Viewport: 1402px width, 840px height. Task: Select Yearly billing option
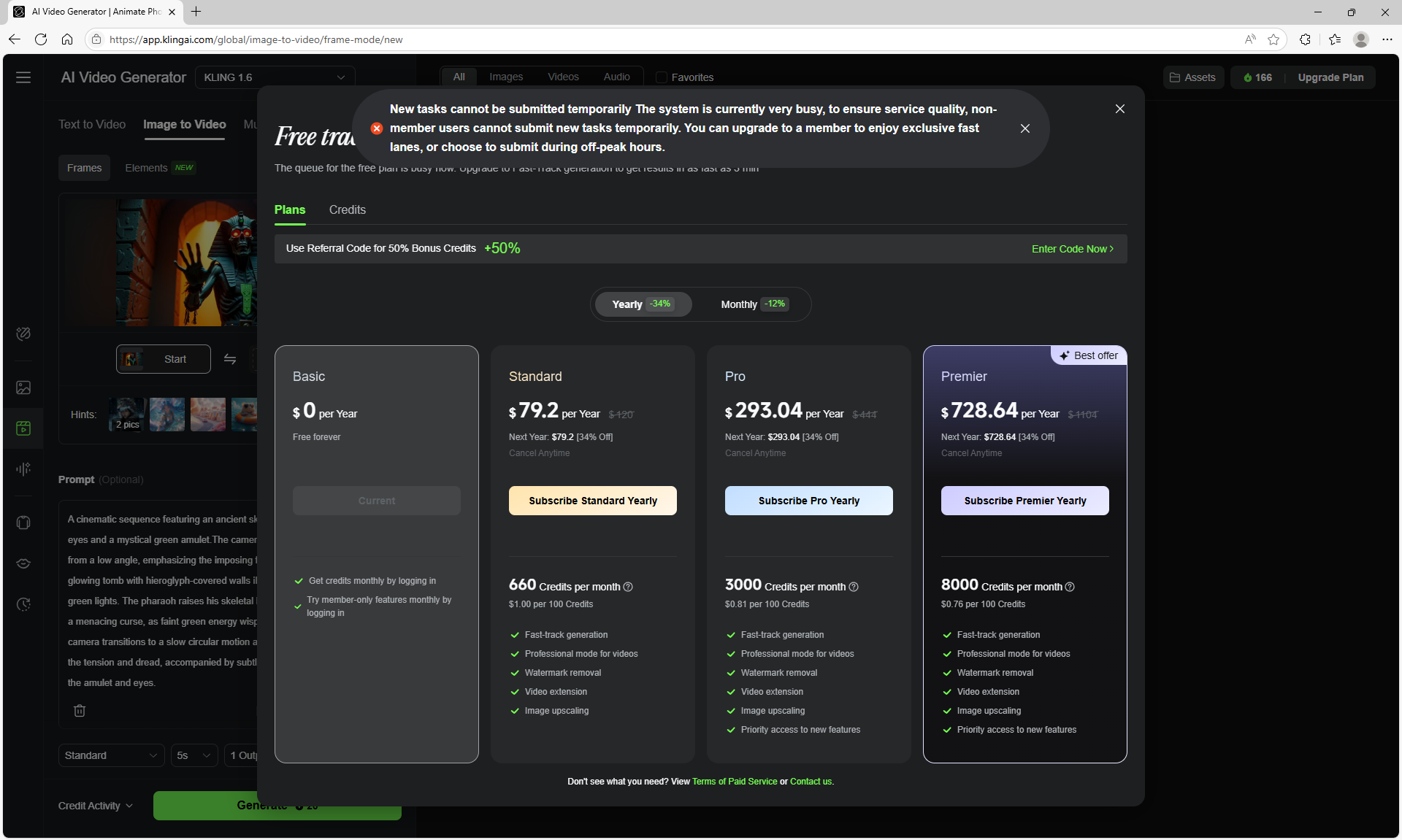click(642, 304)
